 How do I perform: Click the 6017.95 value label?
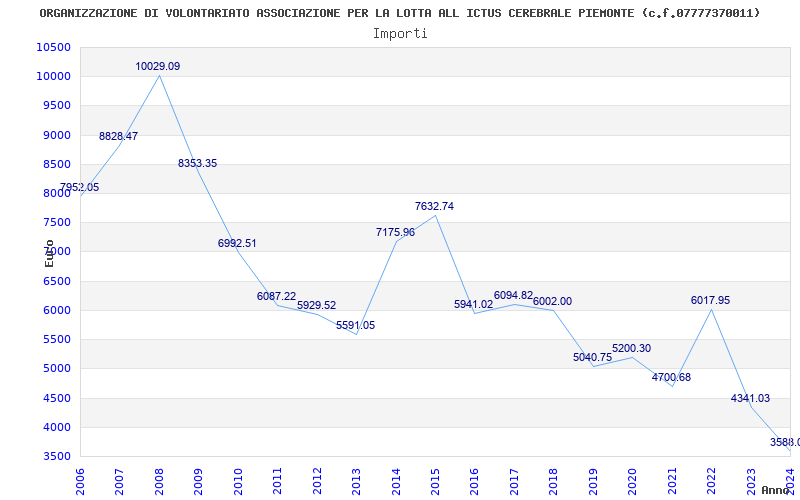coord(711,301)
